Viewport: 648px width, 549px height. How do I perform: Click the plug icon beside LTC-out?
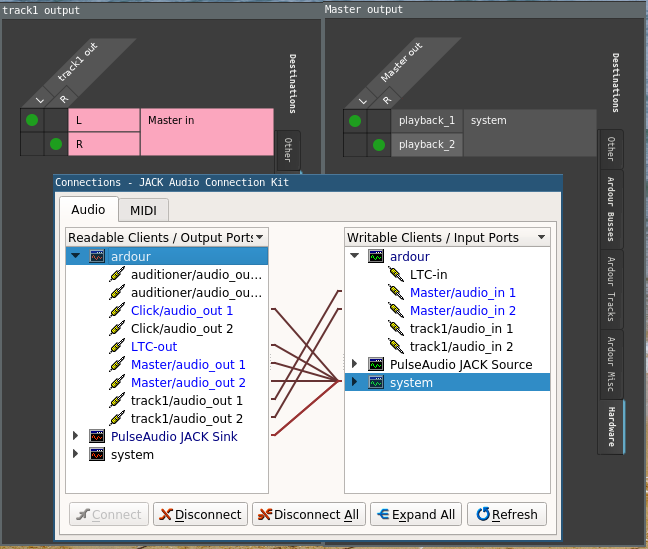[x=118, y=347]
